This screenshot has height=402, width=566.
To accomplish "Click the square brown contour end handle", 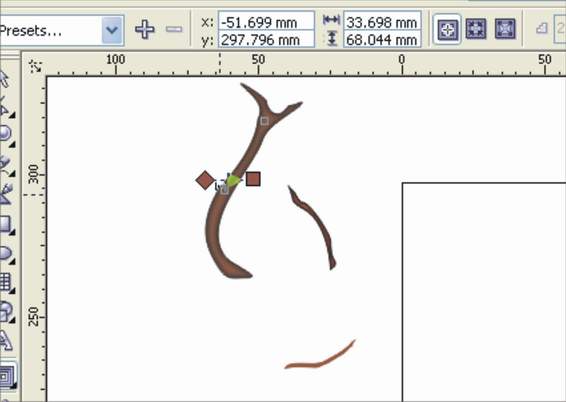I will (253, 179).
